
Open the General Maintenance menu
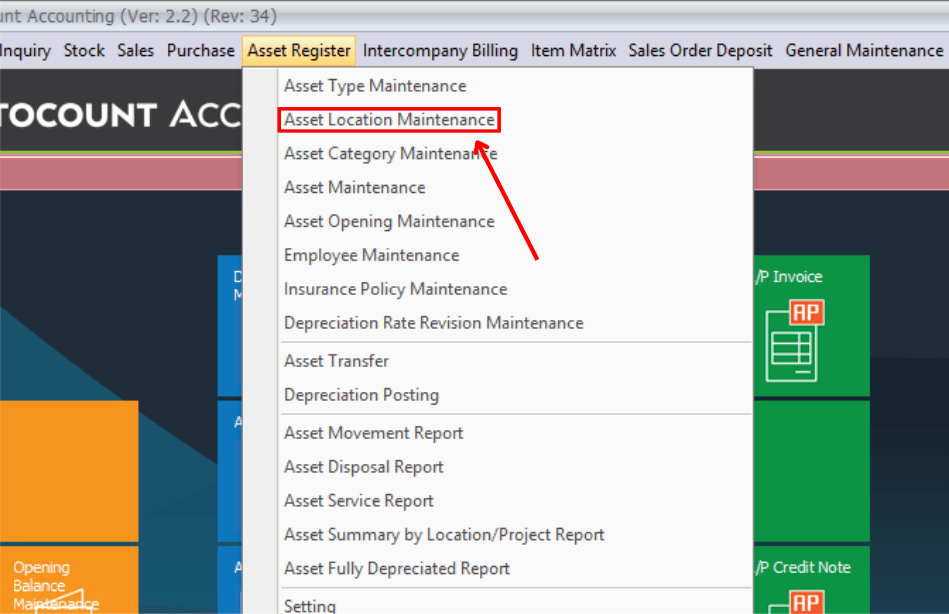tap(864, 50)
